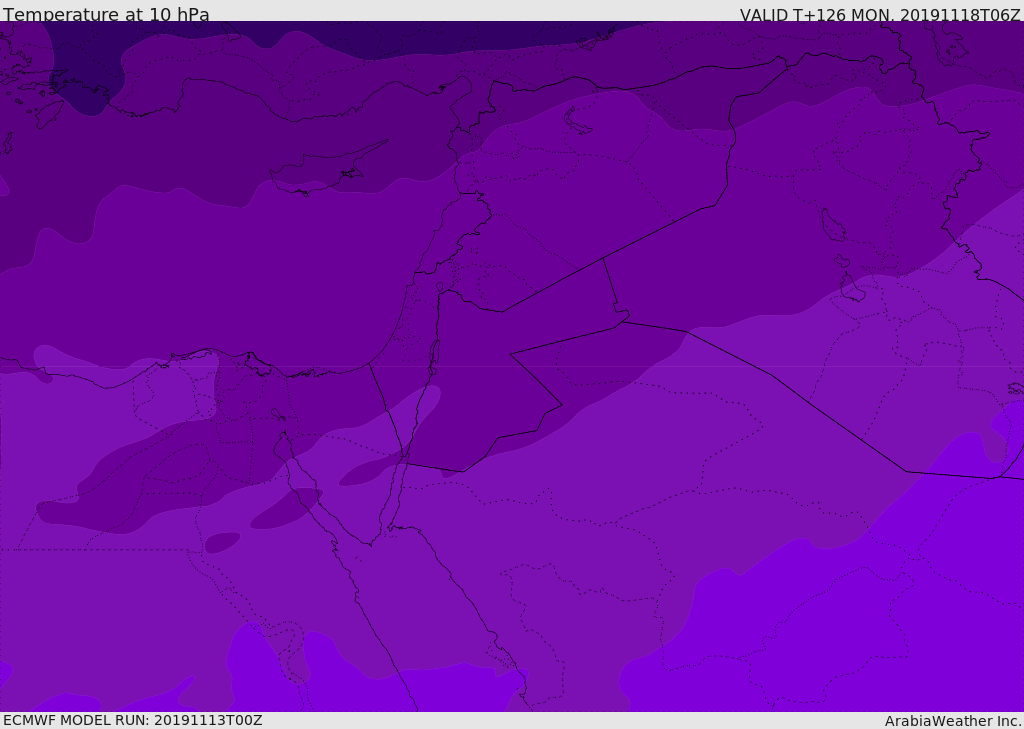Click the ECMWF MODEL RUN label

[133, 720]
